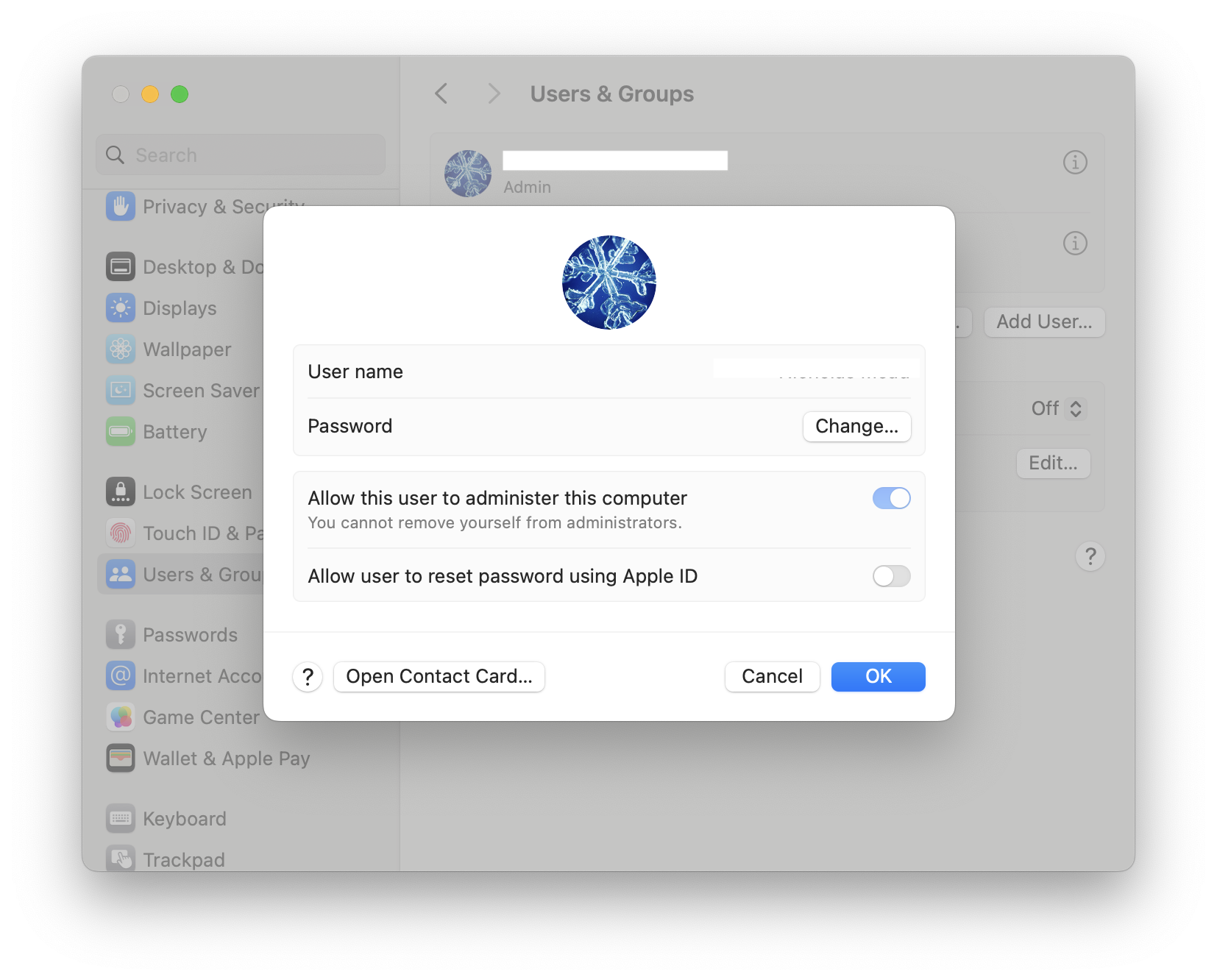The width and height of the screenshot is (1217, 980).
Task: Click the Open Contact Card button
Action: [439, 676]
